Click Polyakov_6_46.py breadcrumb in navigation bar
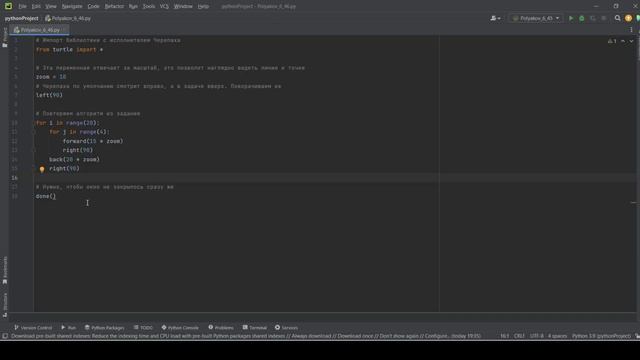 point(68,18)
